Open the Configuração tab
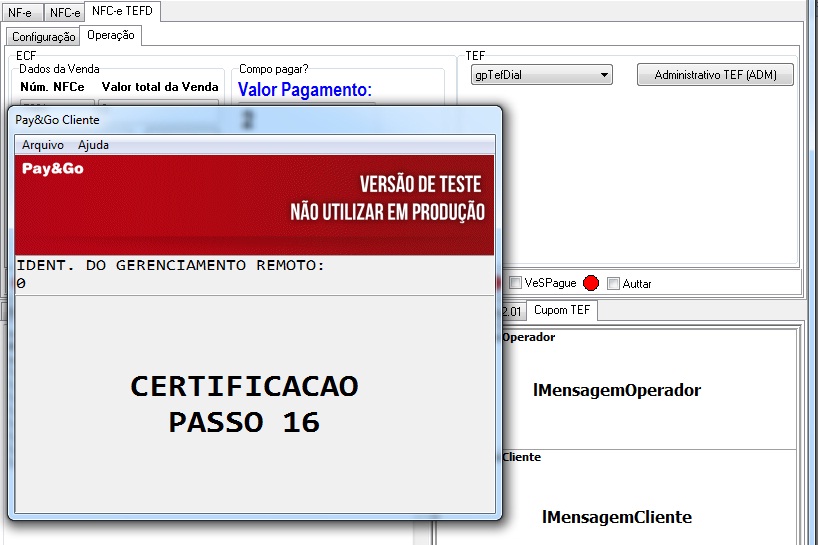This screenshot has width=818, height=545. 43,37
